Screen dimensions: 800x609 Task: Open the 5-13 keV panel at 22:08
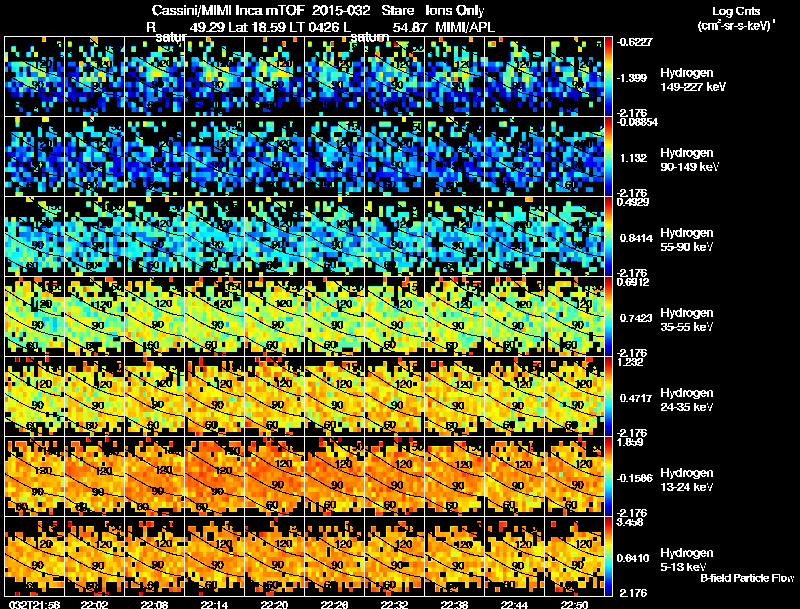pos(155,557)
